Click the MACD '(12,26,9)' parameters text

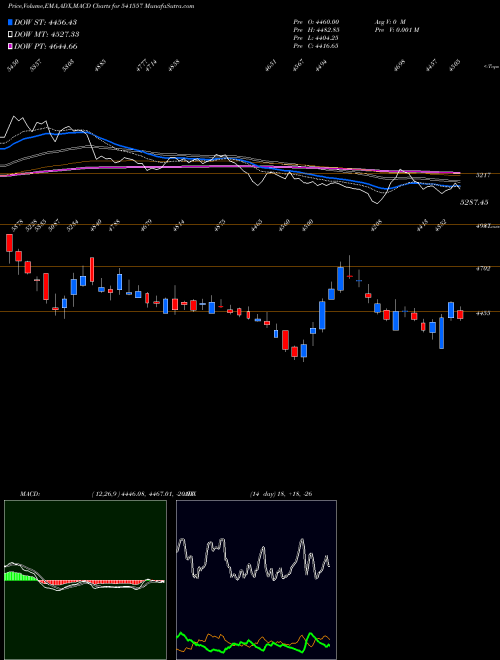pyautogui.click(x=105, y=494)
